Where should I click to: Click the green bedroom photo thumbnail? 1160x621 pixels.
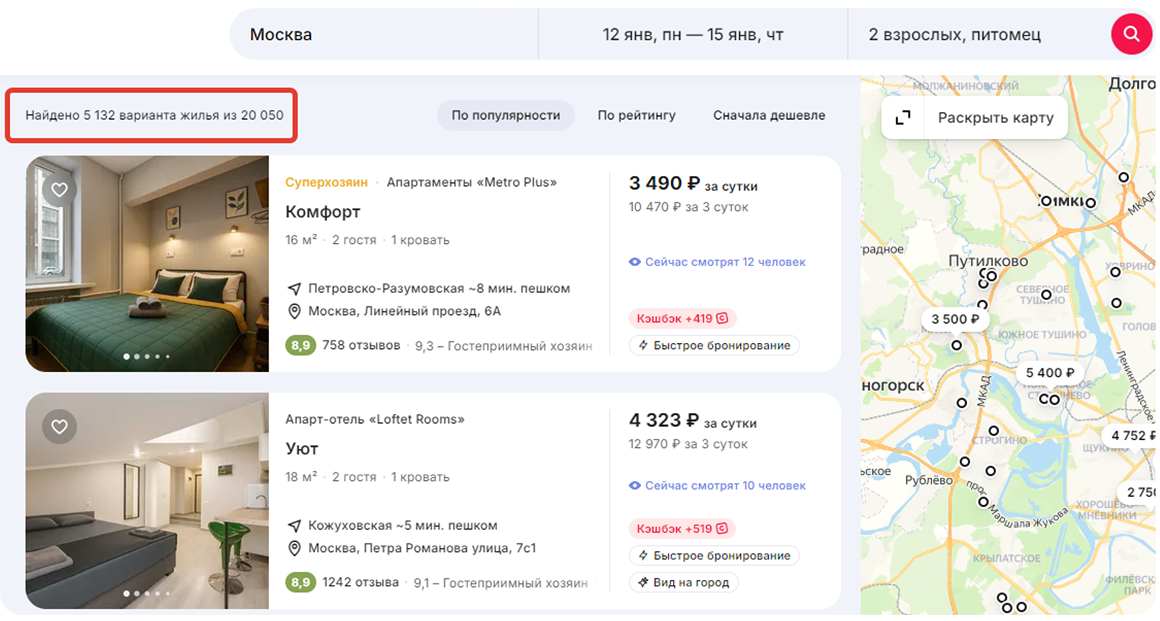click(147, 264)
